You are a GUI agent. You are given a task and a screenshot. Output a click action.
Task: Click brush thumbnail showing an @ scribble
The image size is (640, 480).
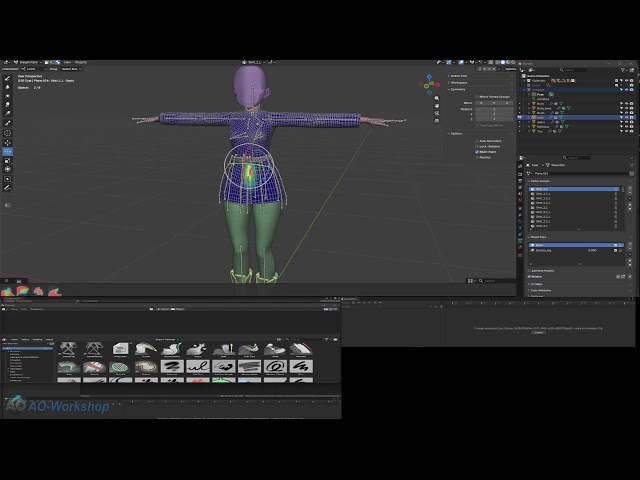(275, 367)
